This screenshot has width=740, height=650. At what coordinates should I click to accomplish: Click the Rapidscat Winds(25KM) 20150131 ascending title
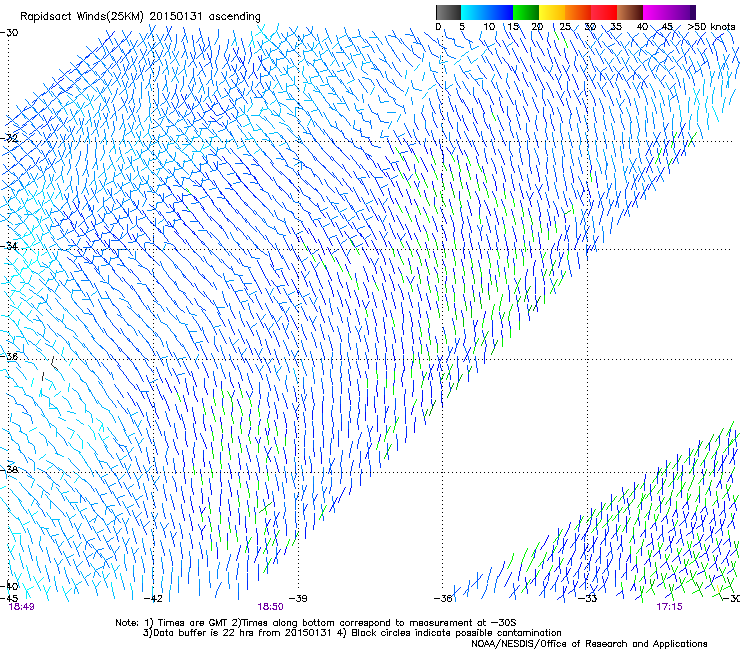(140, 17)
